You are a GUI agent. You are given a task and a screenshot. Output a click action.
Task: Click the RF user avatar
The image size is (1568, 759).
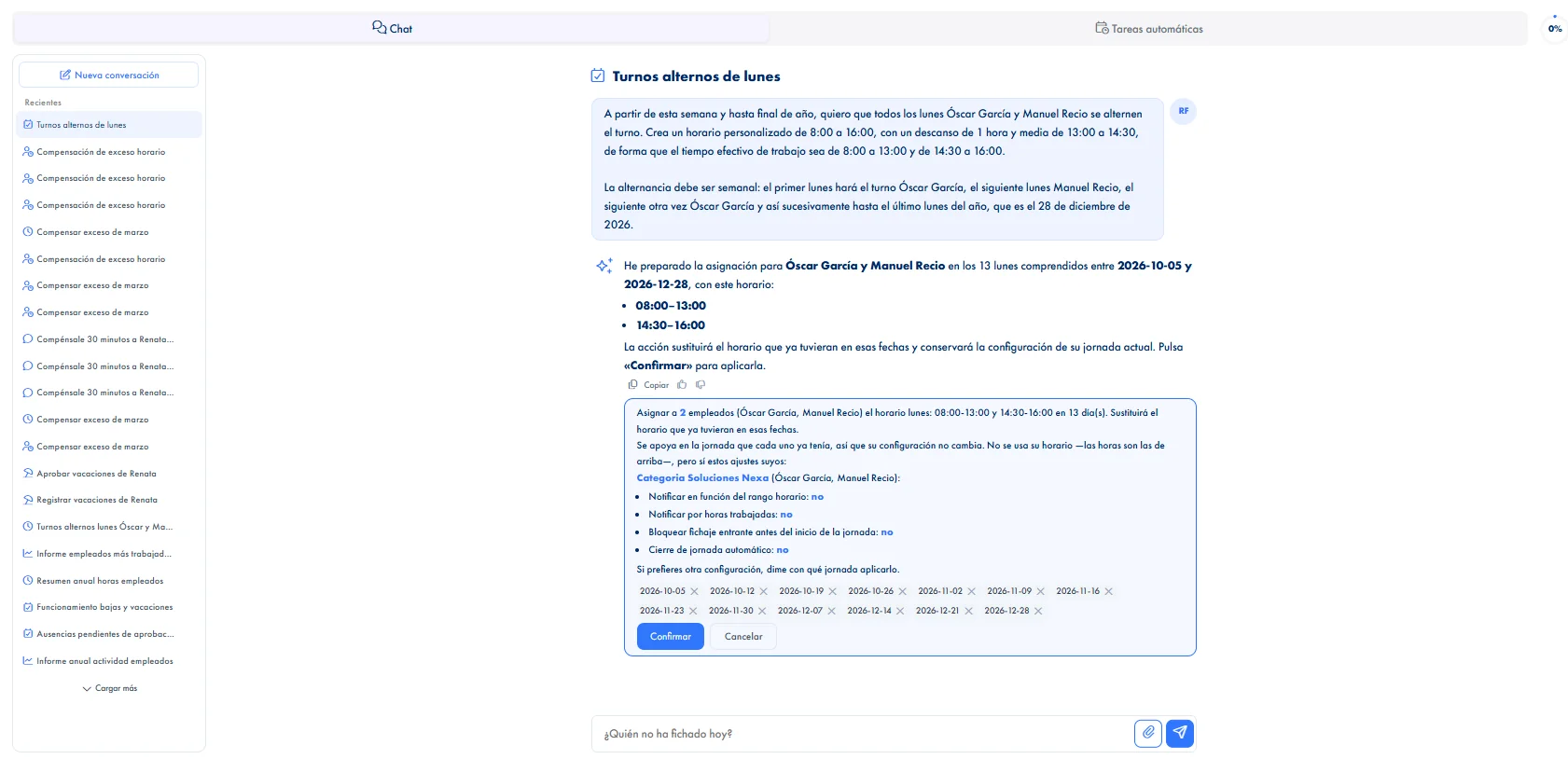1183,111
